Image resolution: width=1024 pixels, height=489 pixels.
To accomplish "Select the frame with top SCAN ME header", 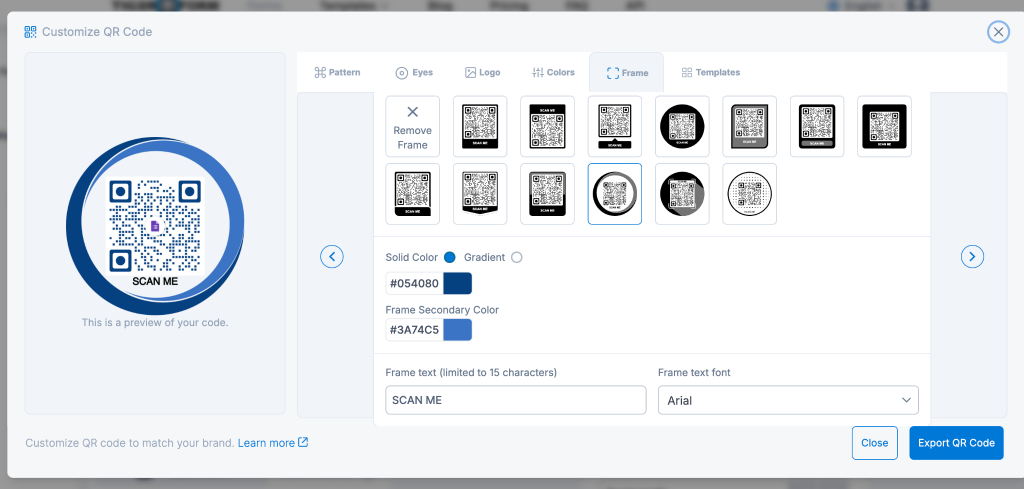I will coord(547,127).
